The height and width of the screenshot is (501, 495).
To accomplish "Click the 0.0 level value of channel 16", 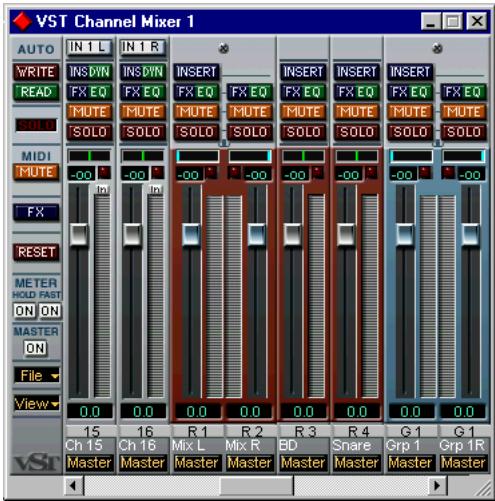I will click(143, 412).
